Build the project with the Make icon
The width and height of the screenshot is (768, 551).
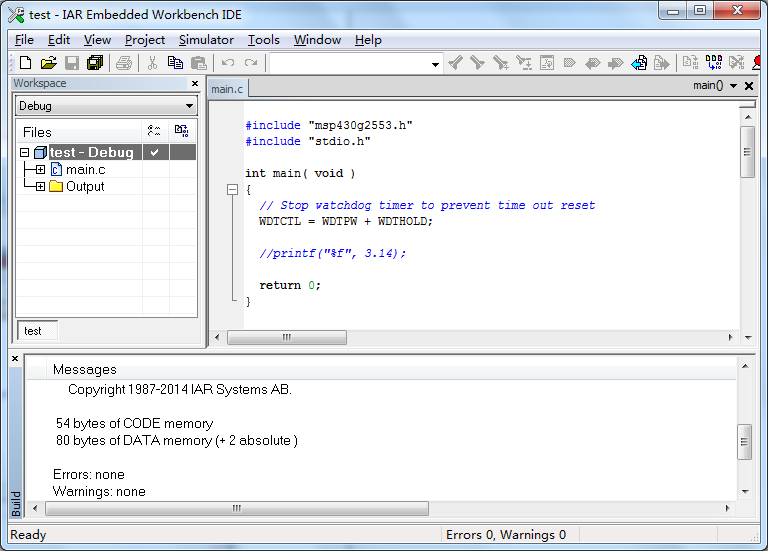tap(714, 63)
